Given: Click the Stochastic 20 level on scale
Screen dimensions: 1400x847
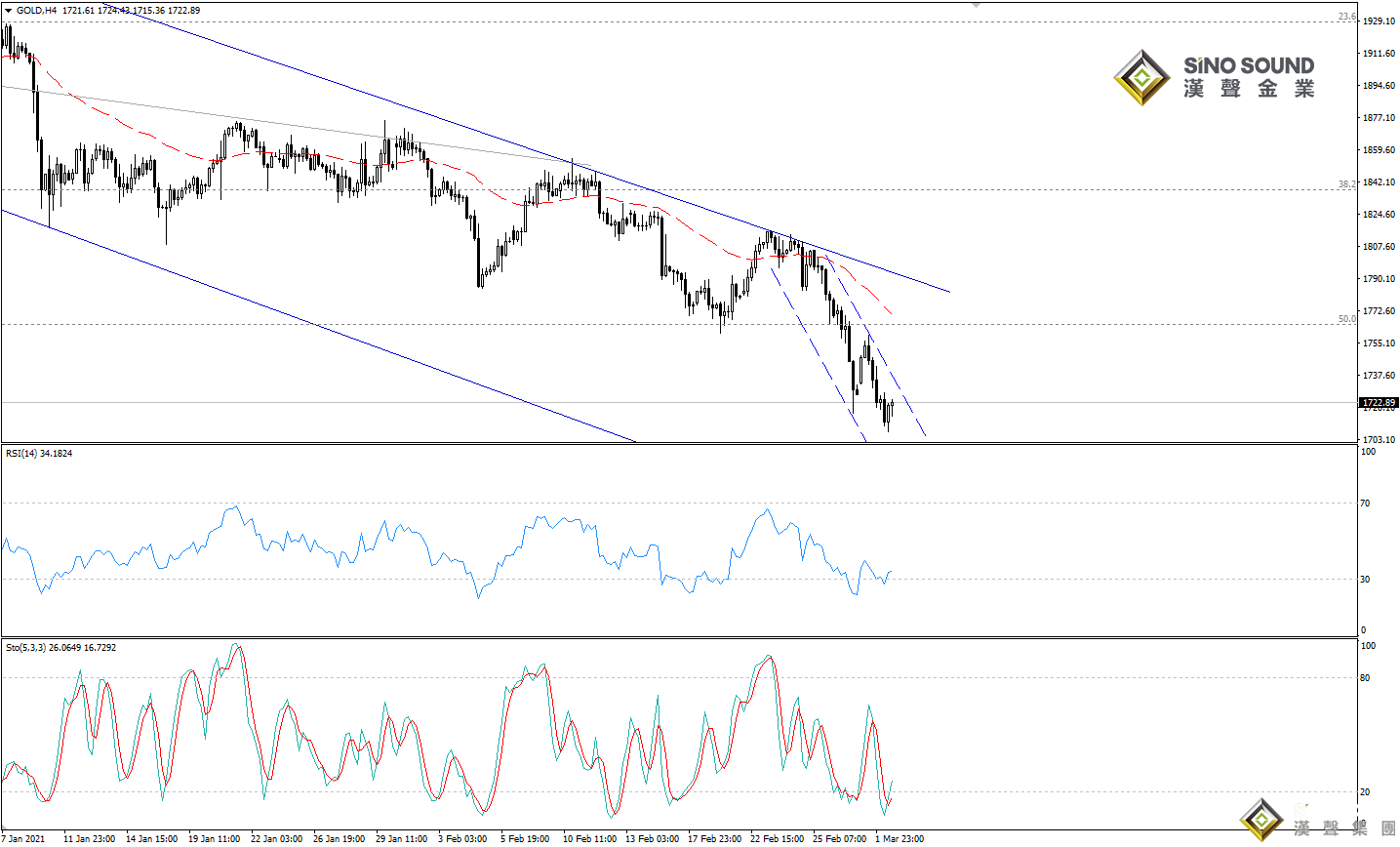Looking at the screenshot, I should click(x=1366, y=792).
